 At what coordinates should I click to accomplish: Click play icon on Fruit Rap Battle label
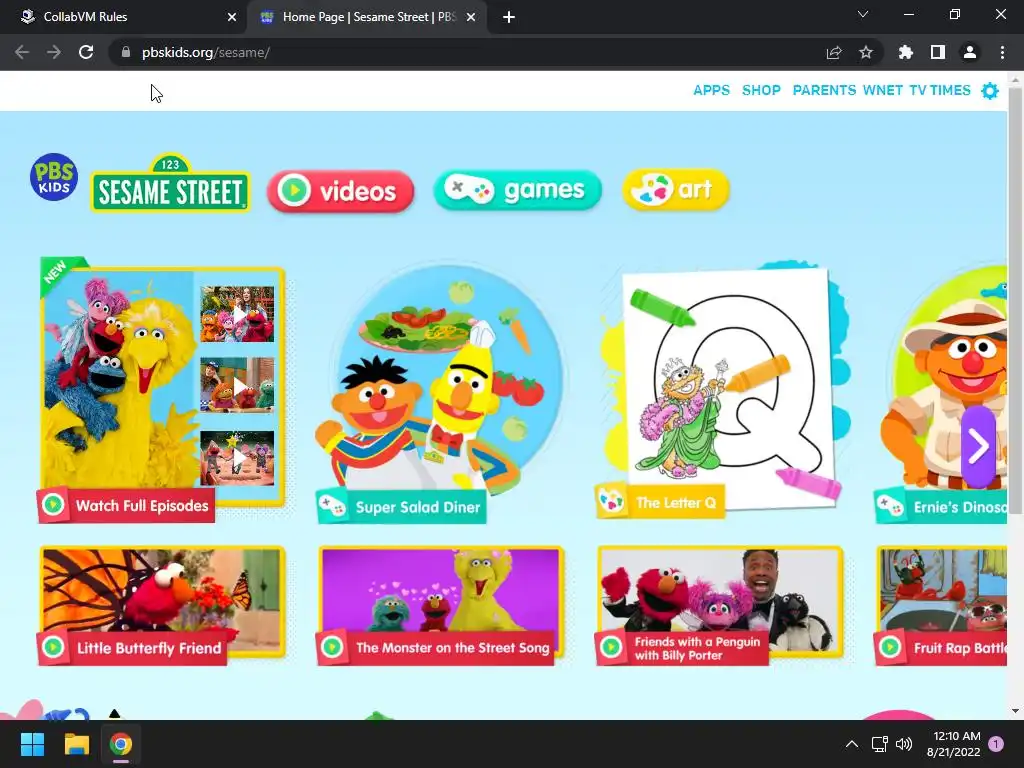tap(889, 647)
